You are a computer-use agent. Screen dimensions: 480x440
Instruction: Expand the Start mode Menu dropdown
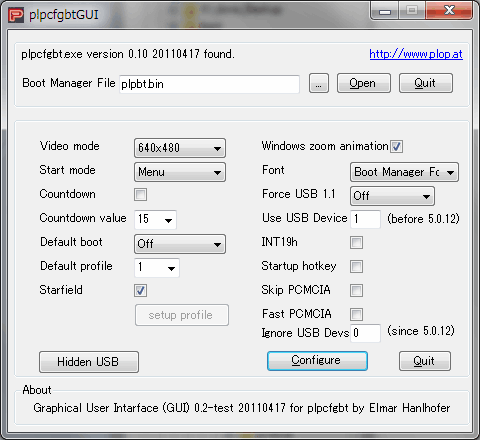pyautogui.click(x=180, y=172)
